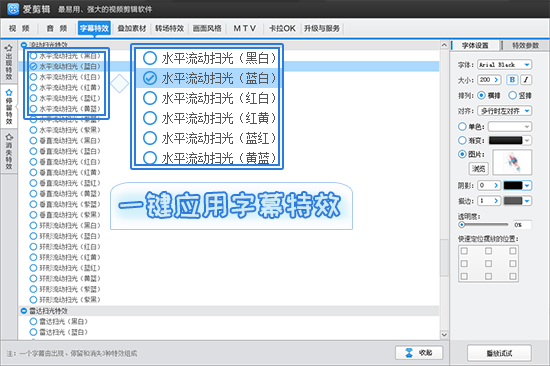Open the 描边 color dropdown arrow
Viewport: 550px width, 366px height.
pos(527,201)
